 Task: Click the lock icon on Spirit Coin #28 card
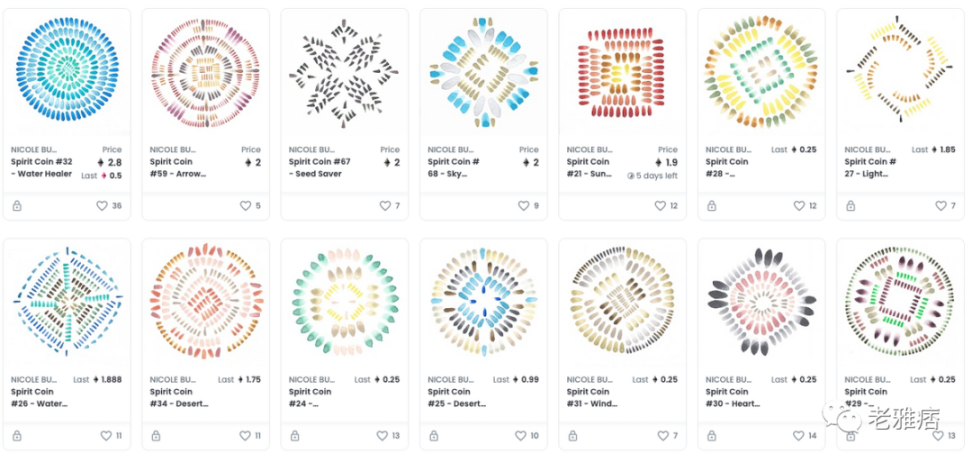(x=712, y=206)
